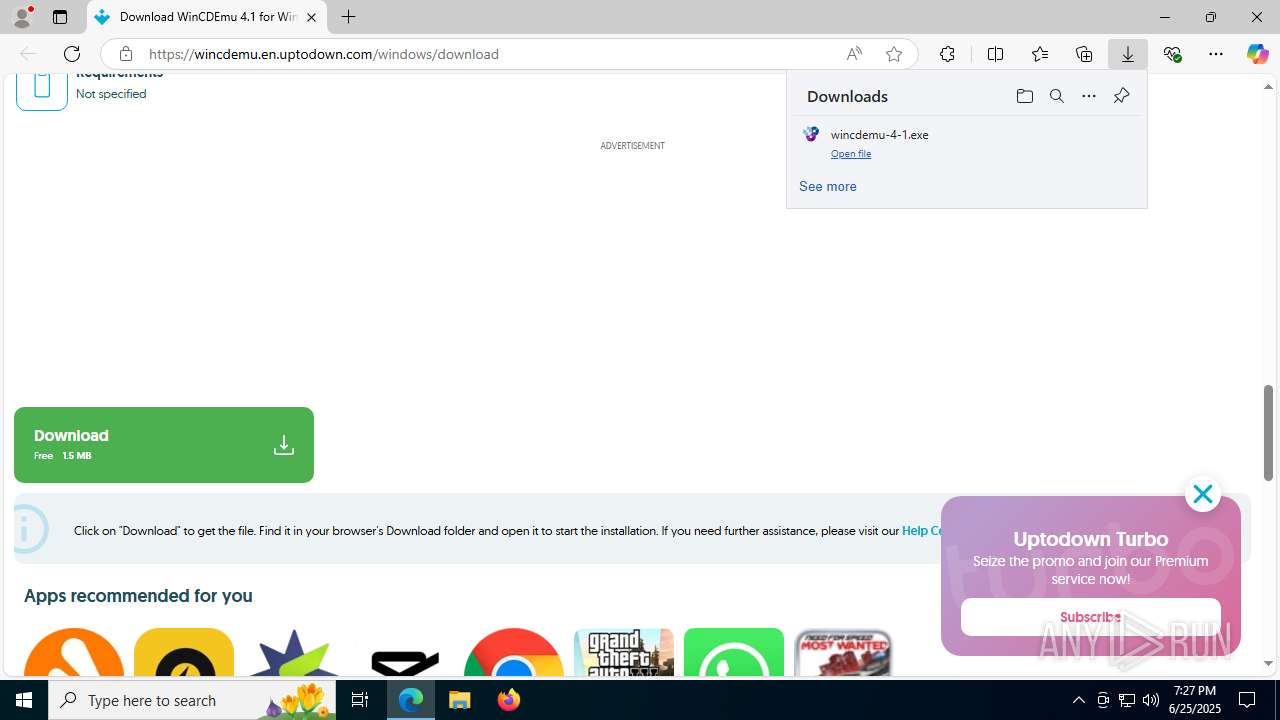
Task: Open the browser profile icon
Action: [22, 17]
